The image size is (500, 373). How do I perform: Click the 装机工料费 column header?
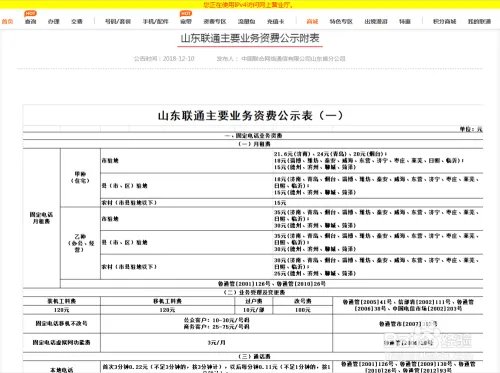[x=62, y=301]
